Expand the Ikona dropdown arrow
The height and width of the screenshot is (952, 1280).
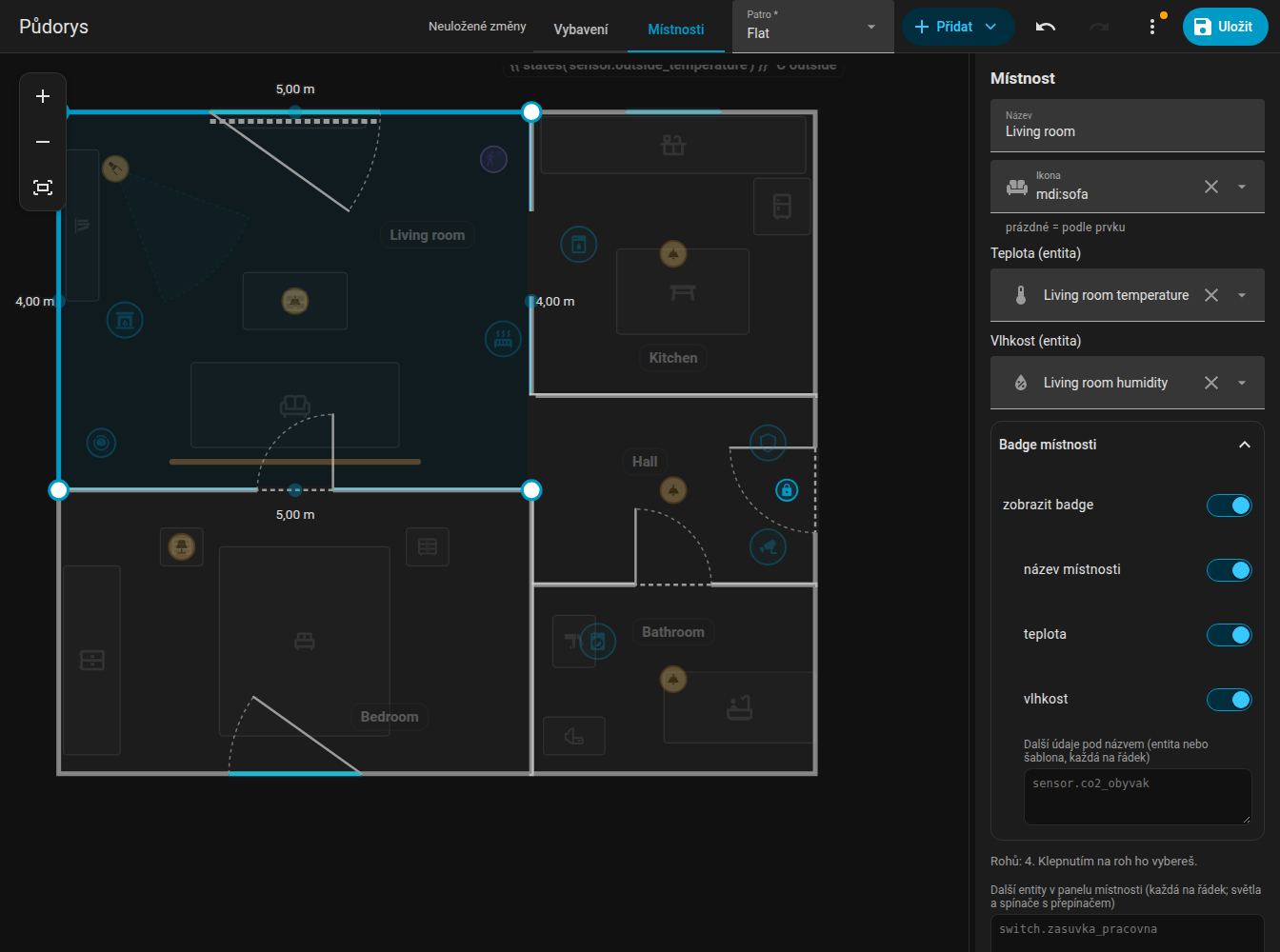(1242, 187)
